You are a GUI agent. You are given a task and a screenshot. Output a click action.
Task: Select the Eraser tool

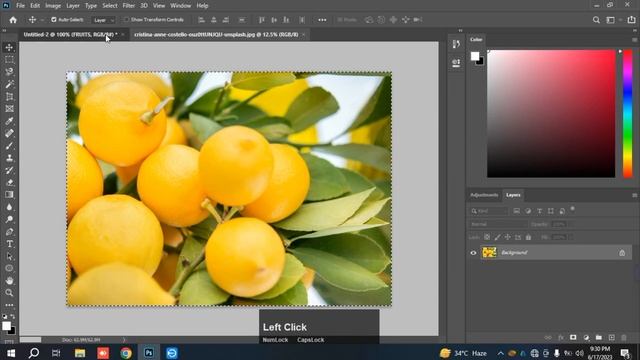point(9,182)
